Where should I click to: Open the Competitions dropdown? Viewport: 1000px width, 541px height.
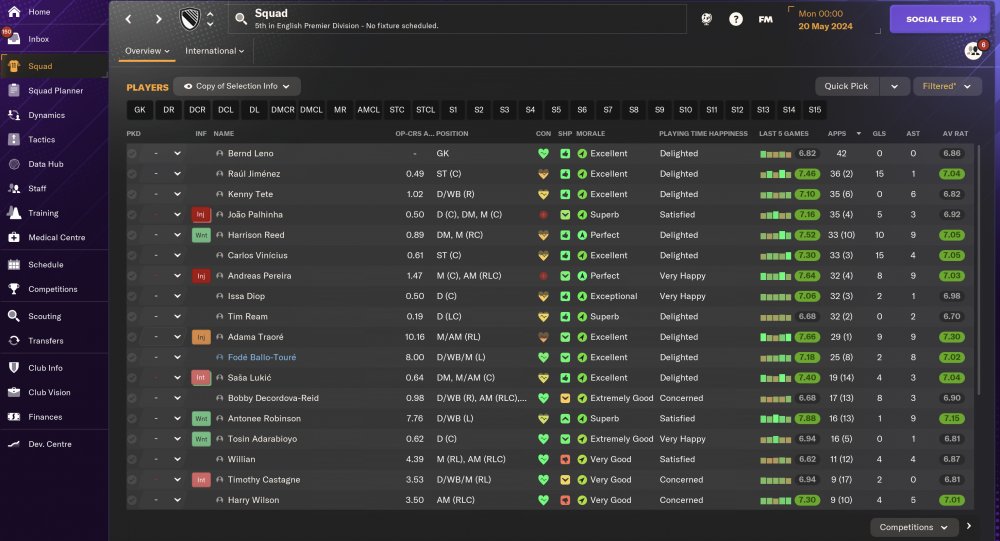pyautogui.click(x=913, y=527)
